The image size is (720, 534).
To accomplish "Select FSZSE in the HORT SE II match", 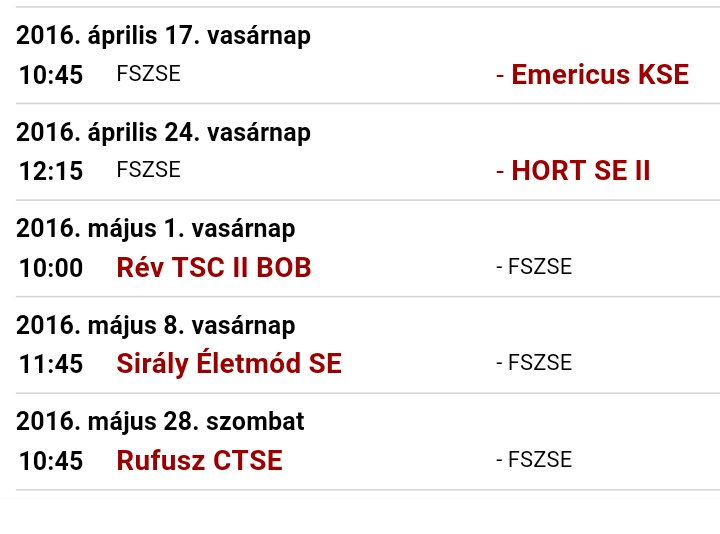I will tap(148, 170).
